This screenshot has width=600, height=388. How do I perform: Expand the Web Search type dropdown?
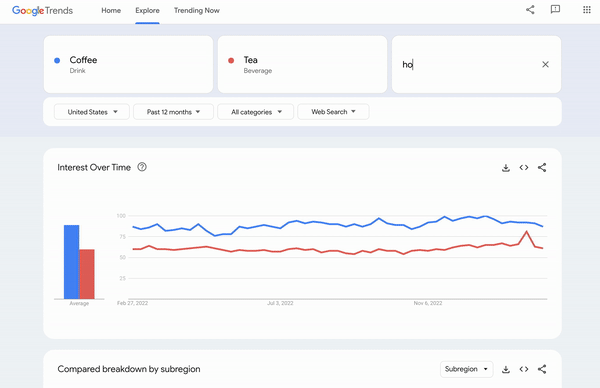[333, 112]
